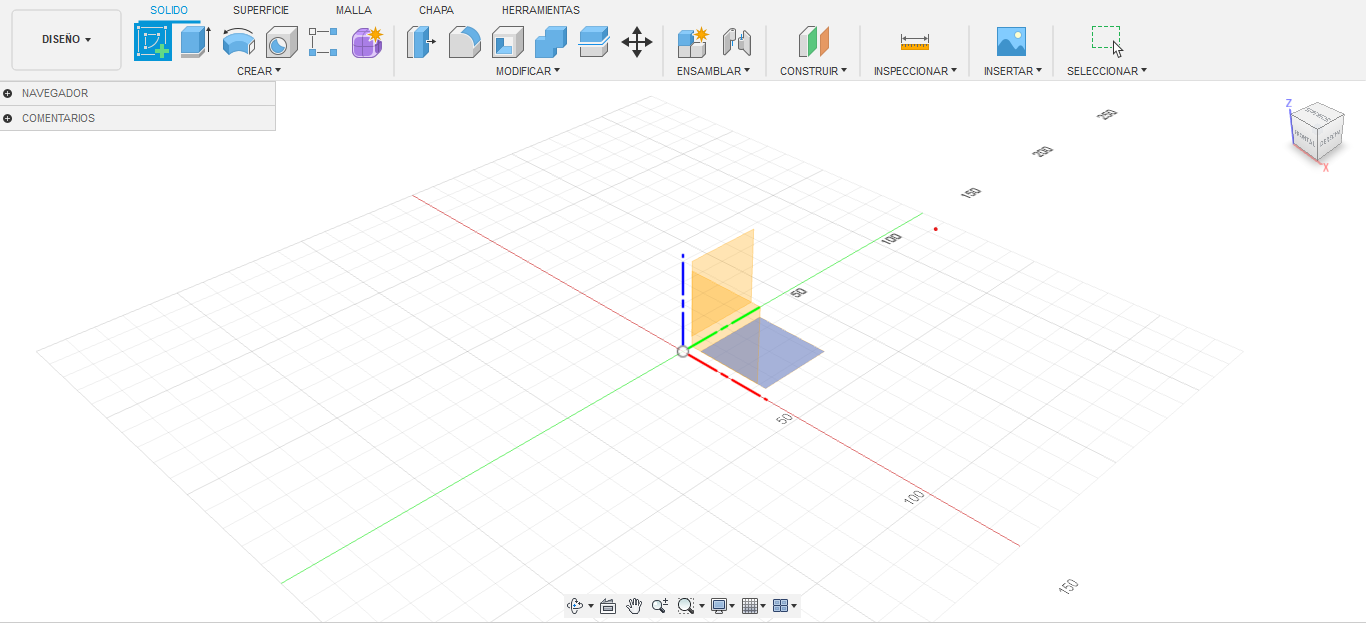Select the Joint tool icon

click(736, 42)
